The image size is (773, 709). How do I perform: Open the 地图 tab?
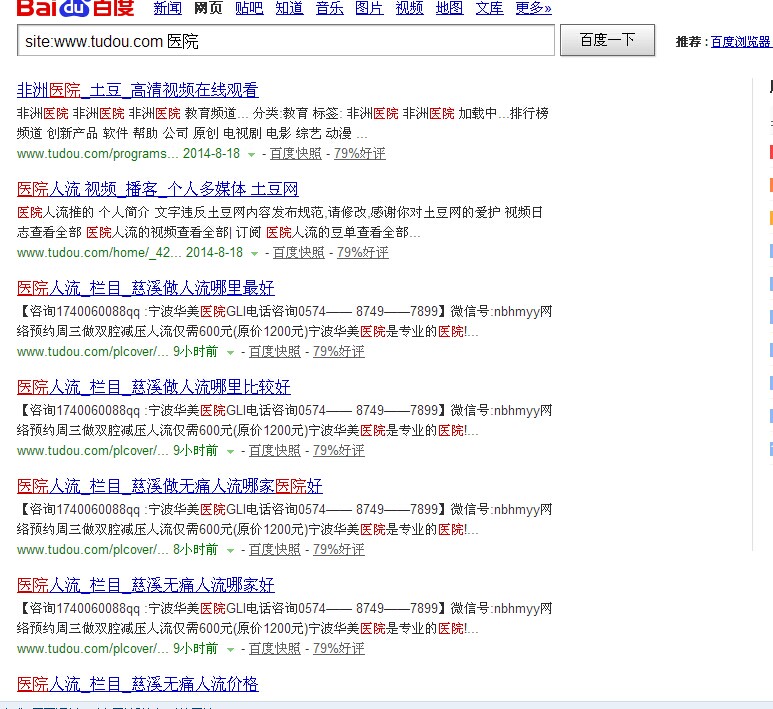[449, 9]
